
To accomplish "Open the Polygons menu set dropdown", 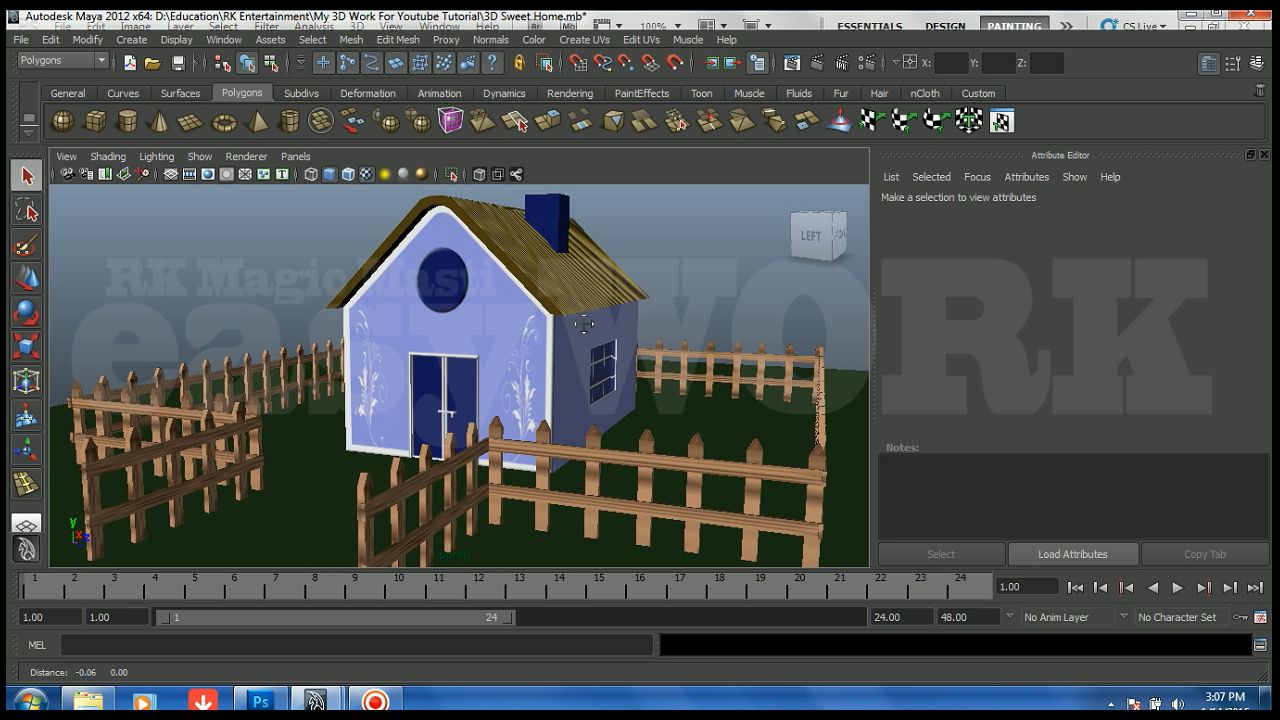I will point(63,61).
